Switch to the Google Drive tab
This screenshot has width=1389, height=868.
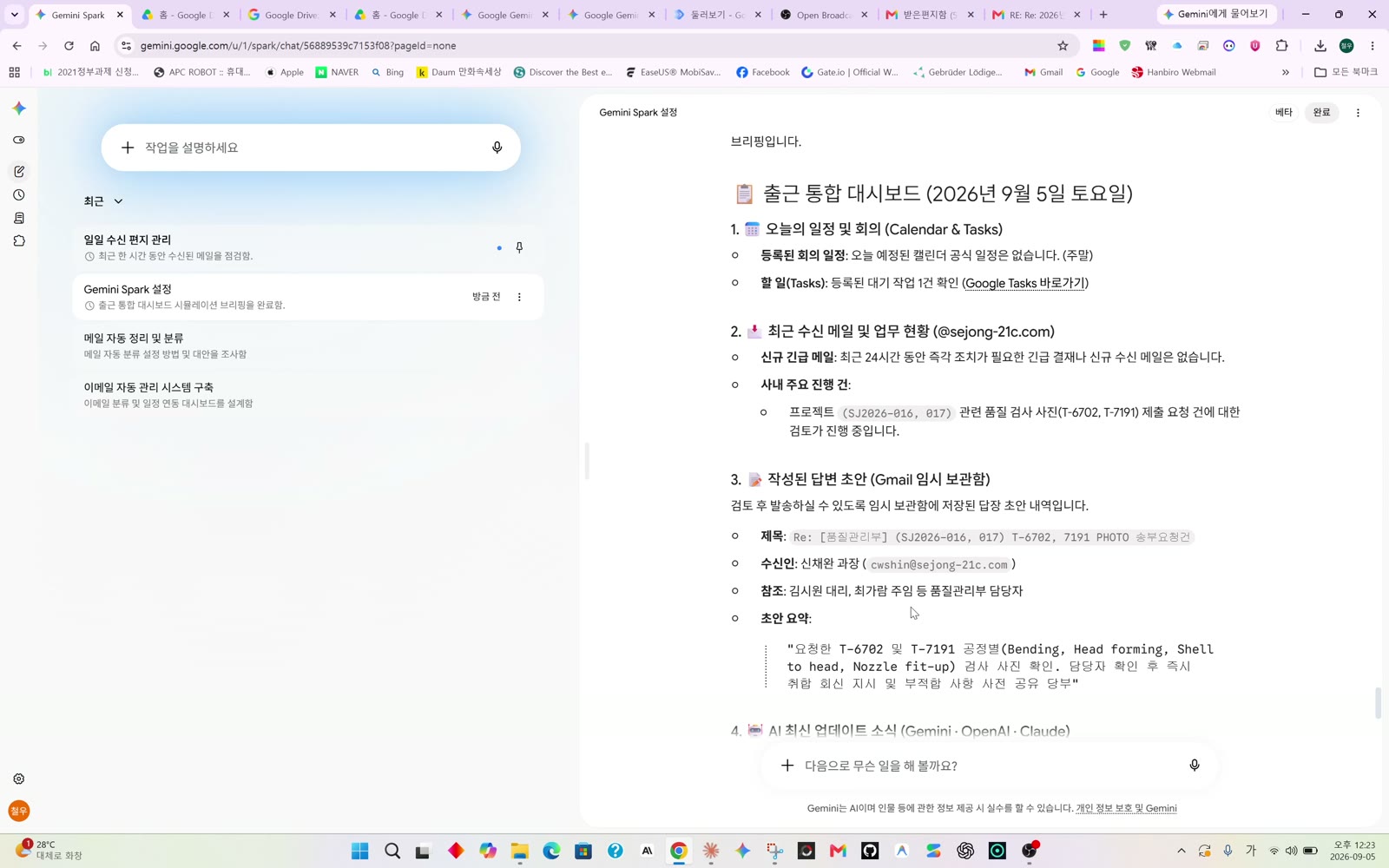292,15
